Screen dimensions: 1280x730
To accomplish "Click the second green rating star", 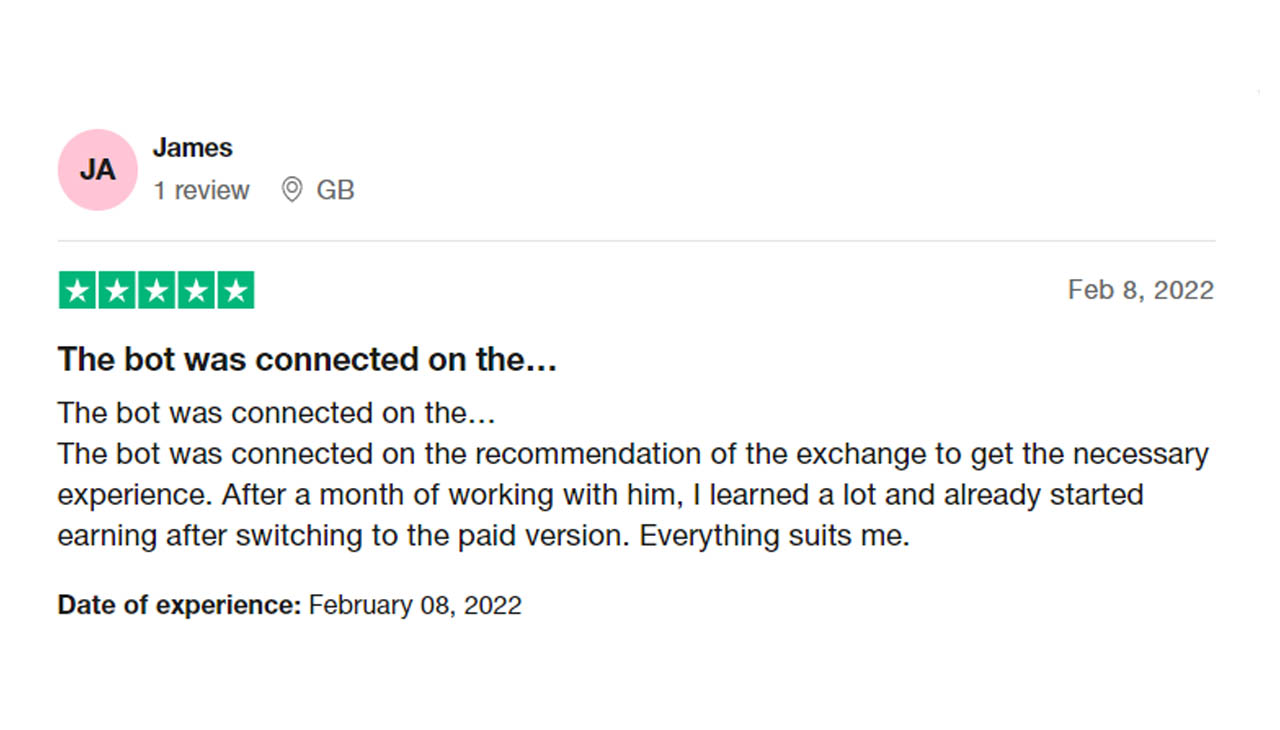I will pos(117,290).
